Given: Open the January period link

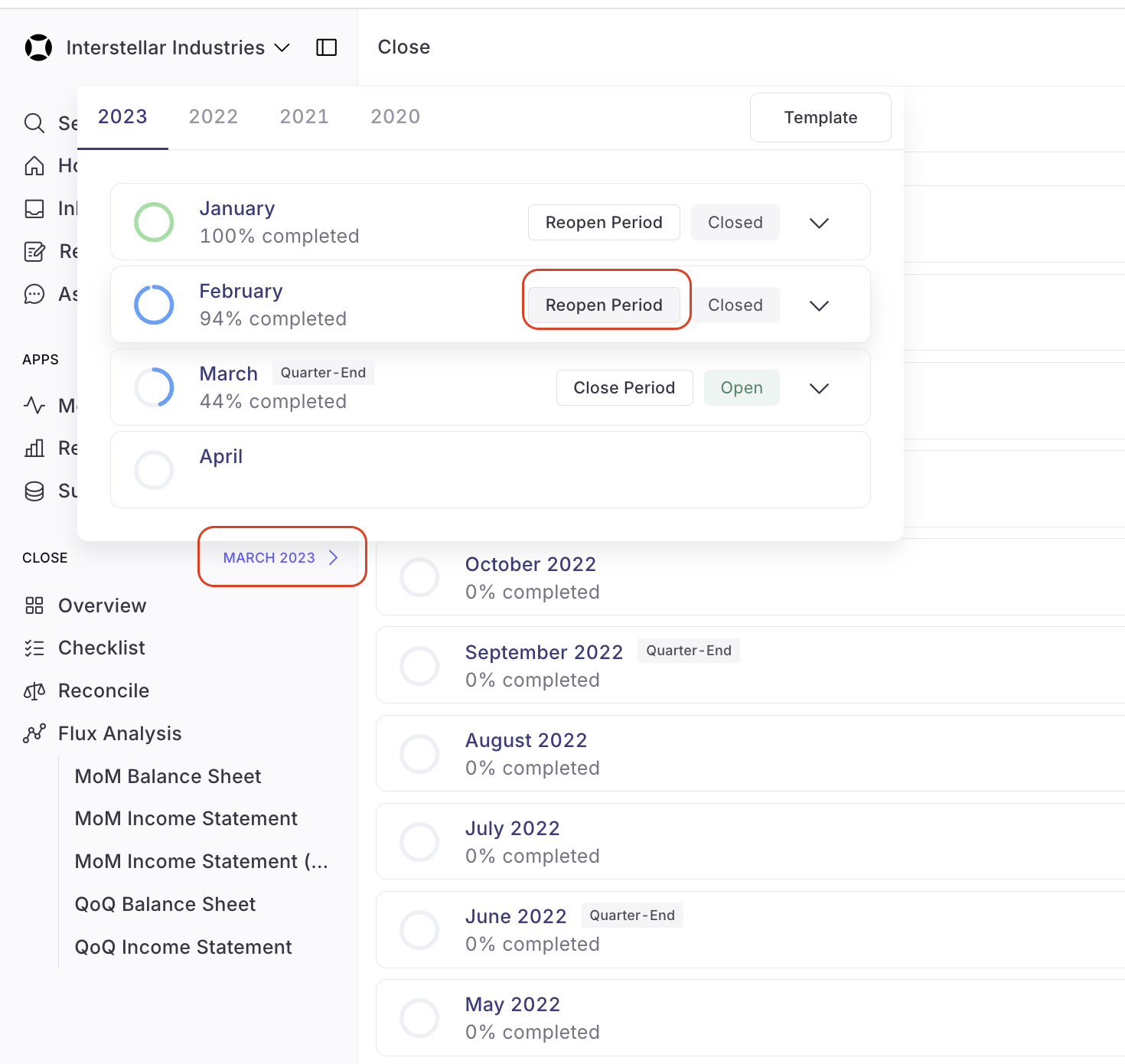Looking at the screenshot, I should [237, 208].
